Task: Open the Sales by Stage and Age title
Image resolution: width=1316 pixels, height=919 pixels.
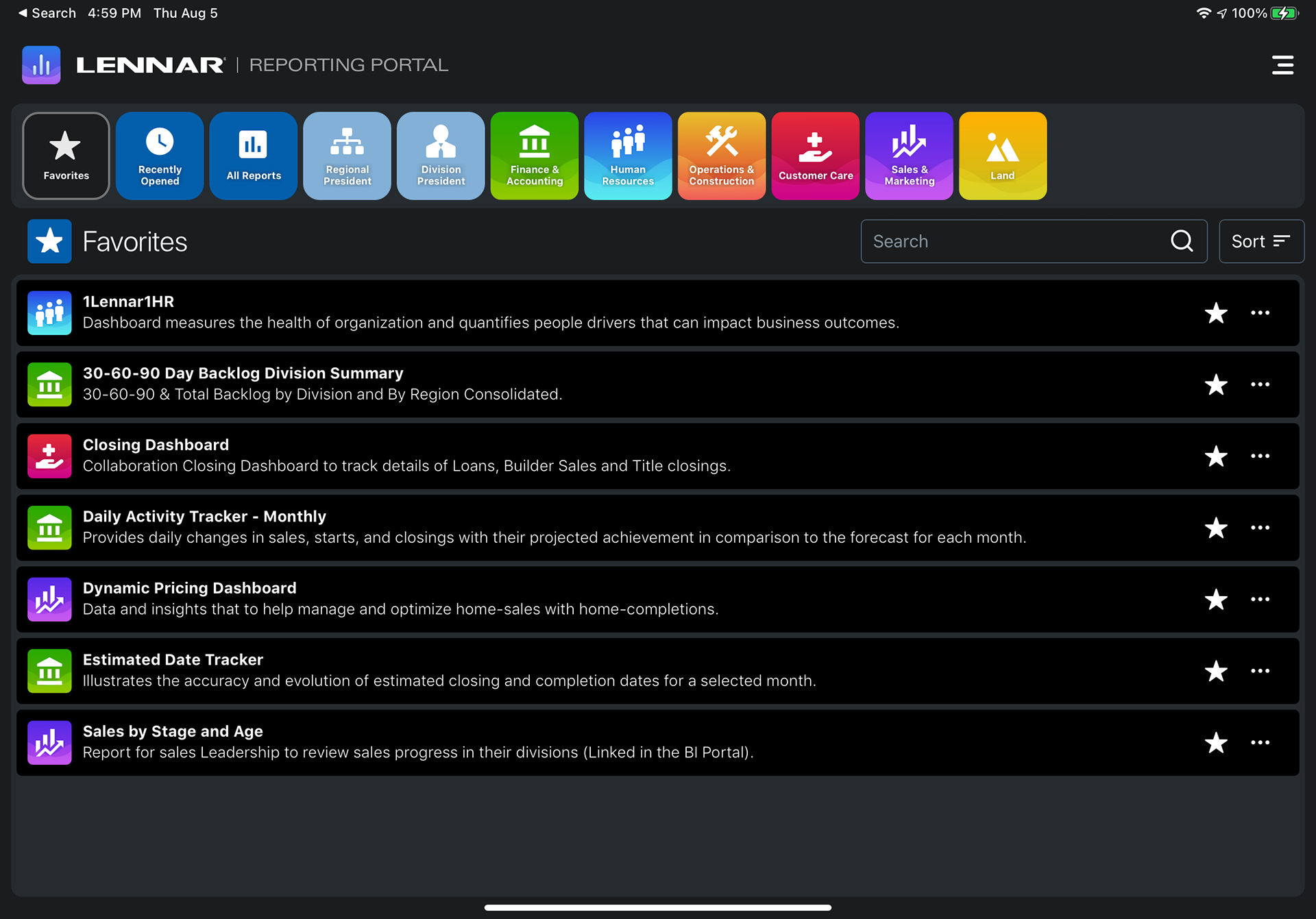Action: (173, 732)
